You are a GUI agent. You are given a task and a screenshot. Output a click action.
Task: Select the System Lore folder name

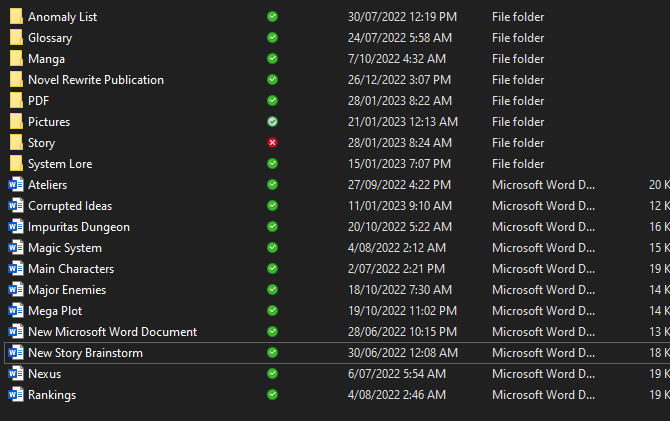pos(60,164)
